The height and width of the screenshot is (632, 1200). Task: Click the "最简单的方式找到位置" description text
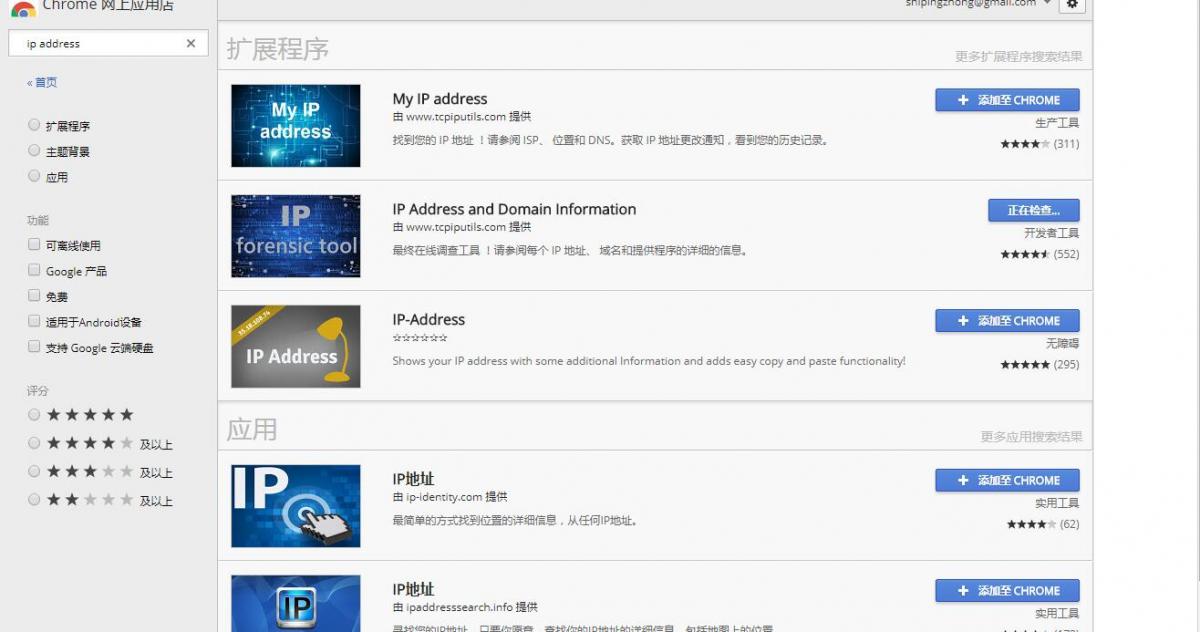pos(515,520)
